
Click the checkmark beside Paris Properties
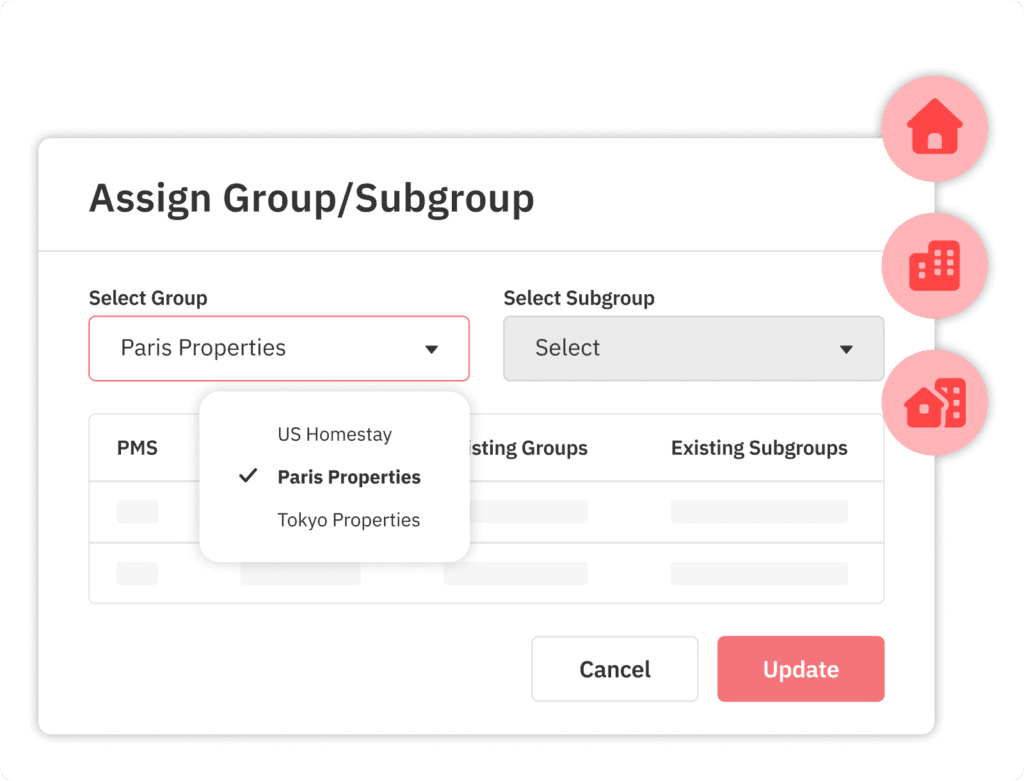click(x=249, y=476)
